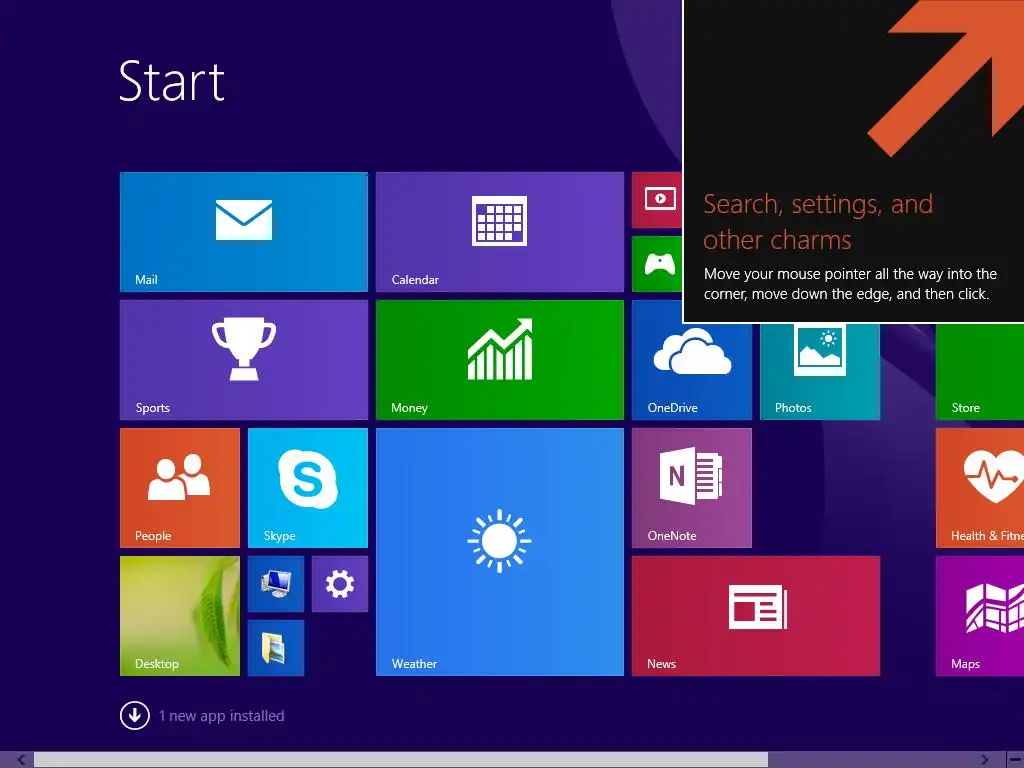
Task: Click the 'Start' title text
Action: point(172,82)
